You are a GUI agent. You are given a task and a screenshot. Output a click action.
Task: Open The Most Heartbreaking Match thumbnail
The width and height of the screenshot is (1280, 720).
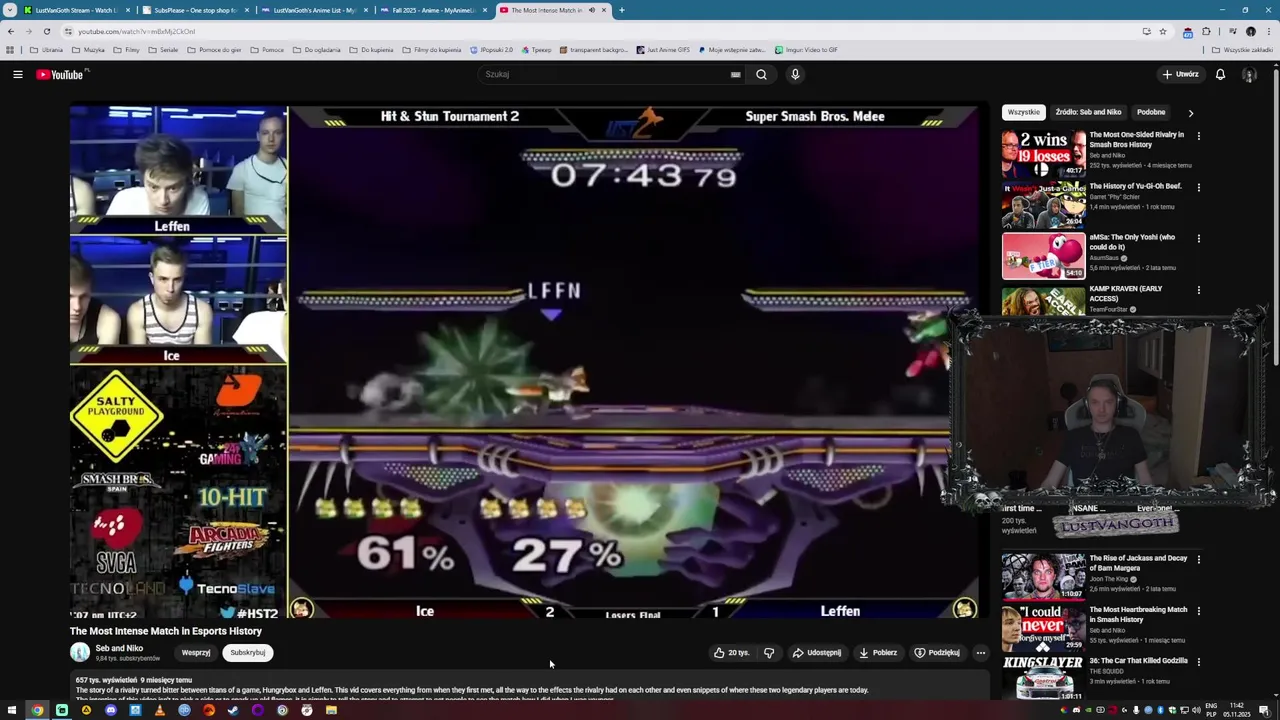1043,629
